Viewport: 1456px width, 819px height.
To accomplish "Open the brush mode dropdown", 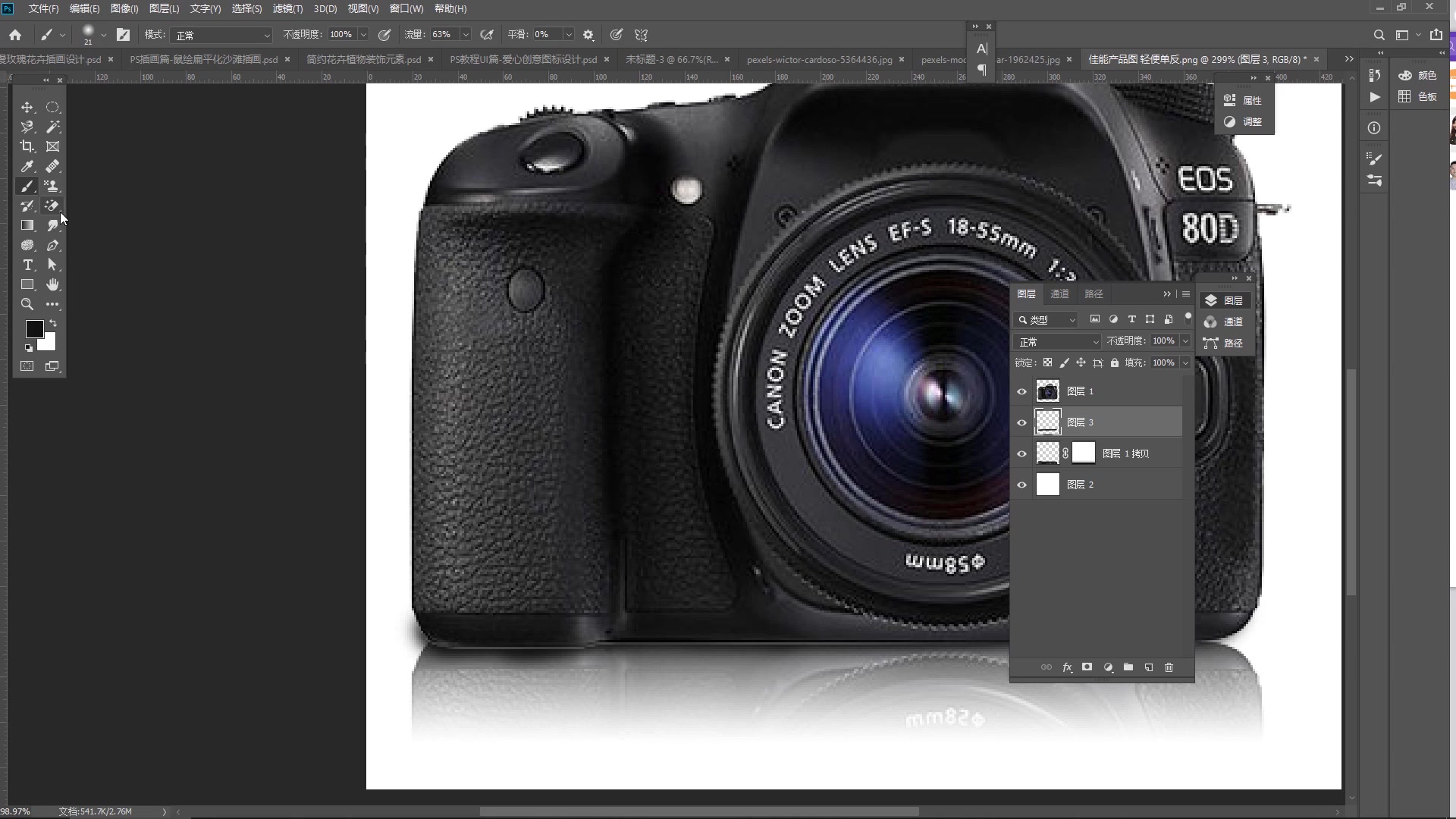I will click(x=221, y=35).
